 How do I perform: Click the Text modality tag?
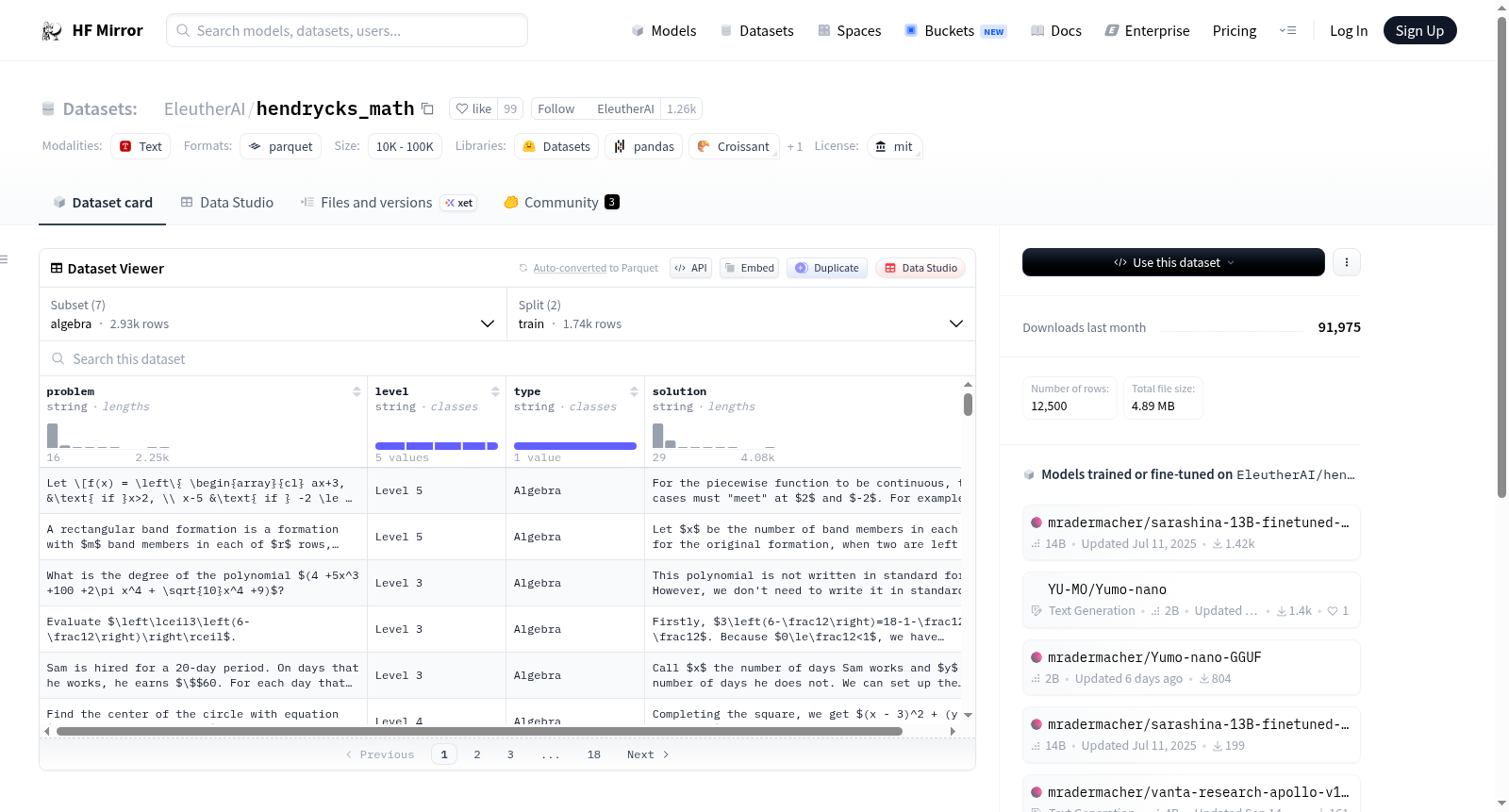(141, 146)
